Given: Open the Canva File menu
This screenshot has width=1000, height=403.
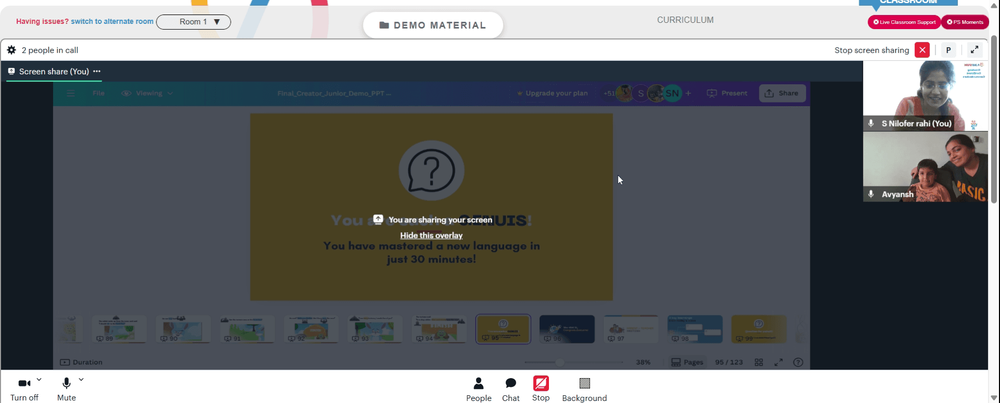Looking at the screenshot, I should (x=98, y=93).
